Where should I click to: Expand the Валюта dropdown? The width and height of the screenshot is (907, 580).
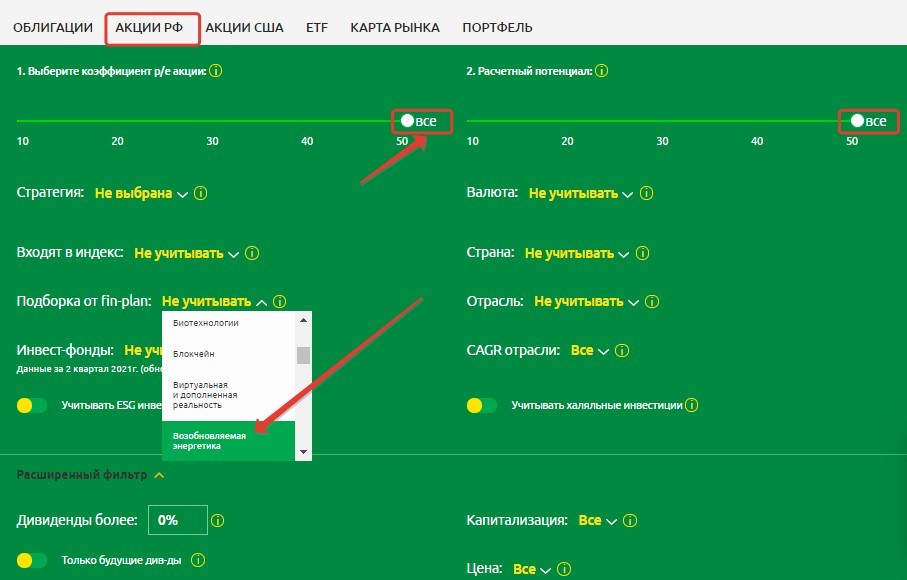[582, 193]
